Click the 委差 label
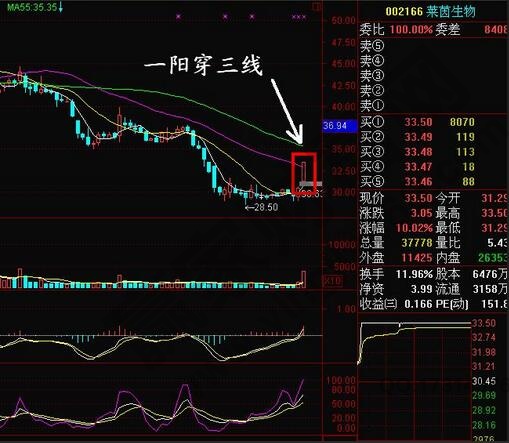The width and height of the screenshot is (509, 443). [448, 29]
